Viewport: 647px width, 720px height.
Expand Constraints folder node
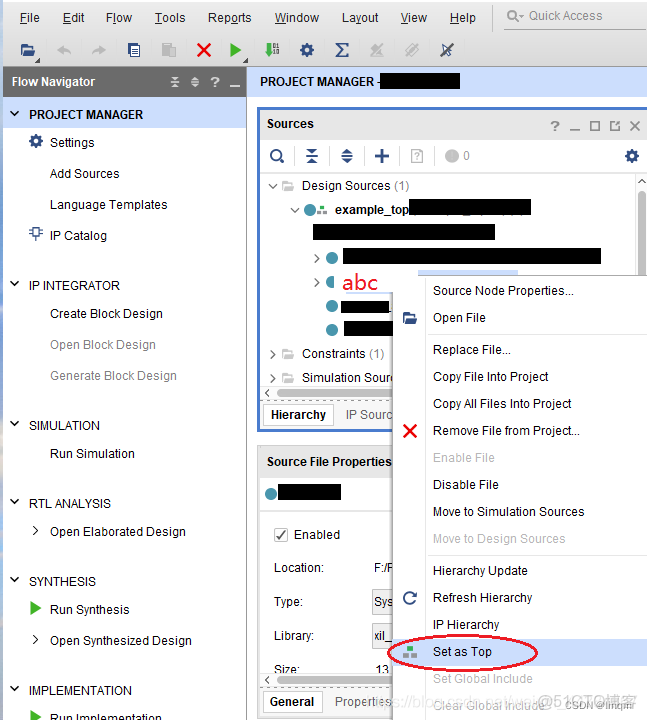pyautogui.click(x=273, y=354)
